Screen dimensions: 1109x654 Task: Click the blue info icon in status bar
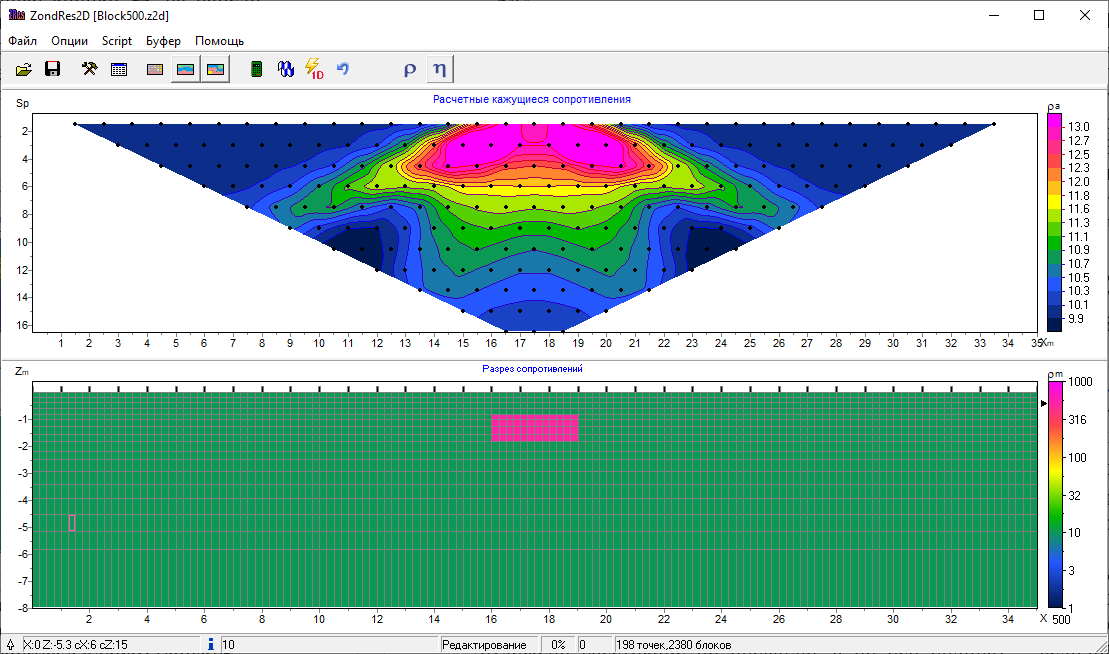[x=211, y=644]
